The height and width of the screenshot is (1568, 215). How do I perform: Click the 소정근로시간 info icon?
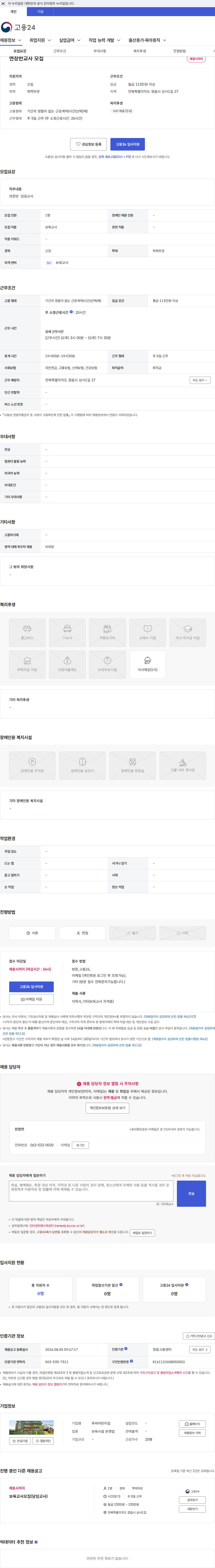(71, 312)
